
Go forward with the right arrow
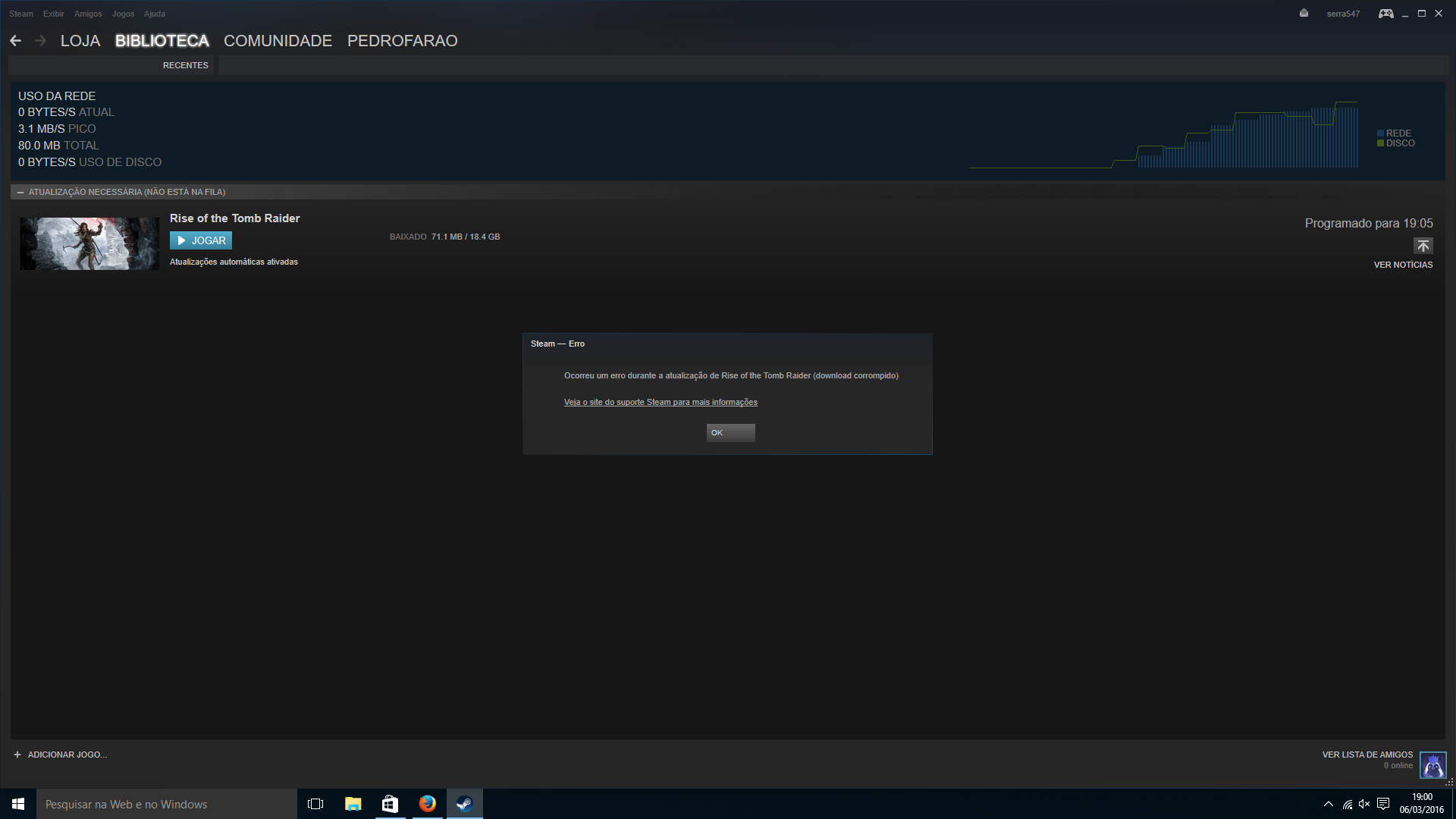(41, 41)
